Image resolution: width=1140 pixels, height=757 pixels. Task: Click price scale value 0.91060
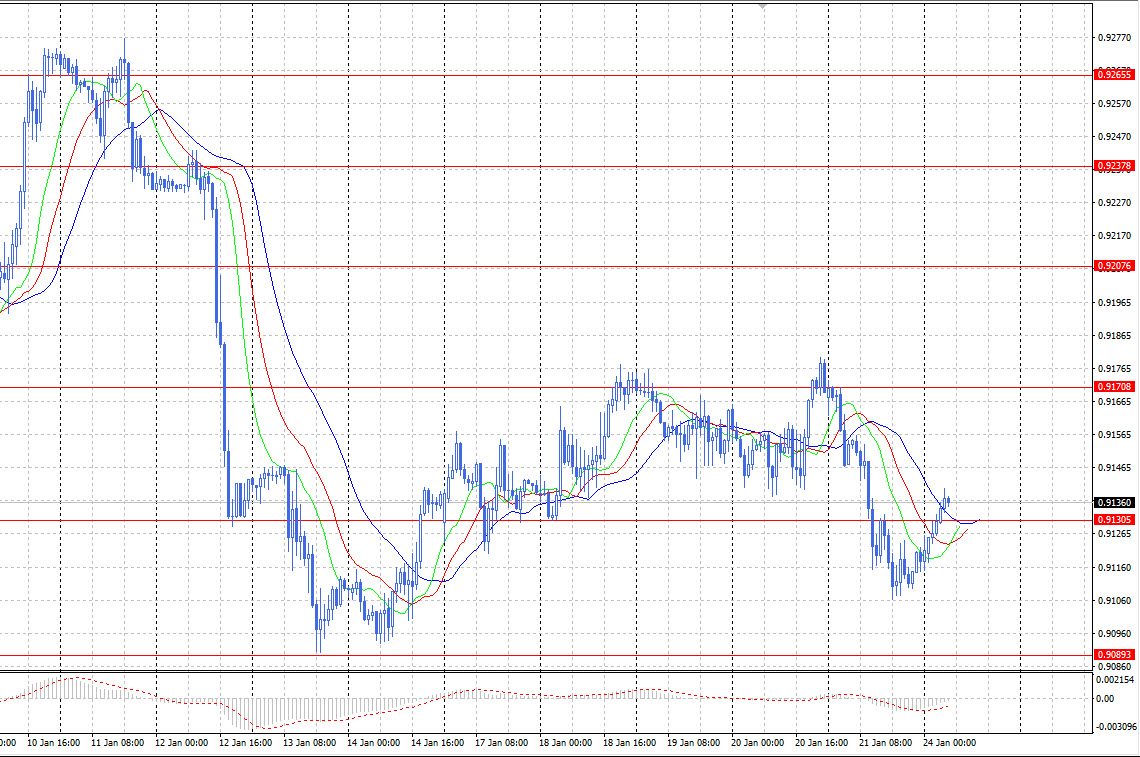pos(1115,601)
